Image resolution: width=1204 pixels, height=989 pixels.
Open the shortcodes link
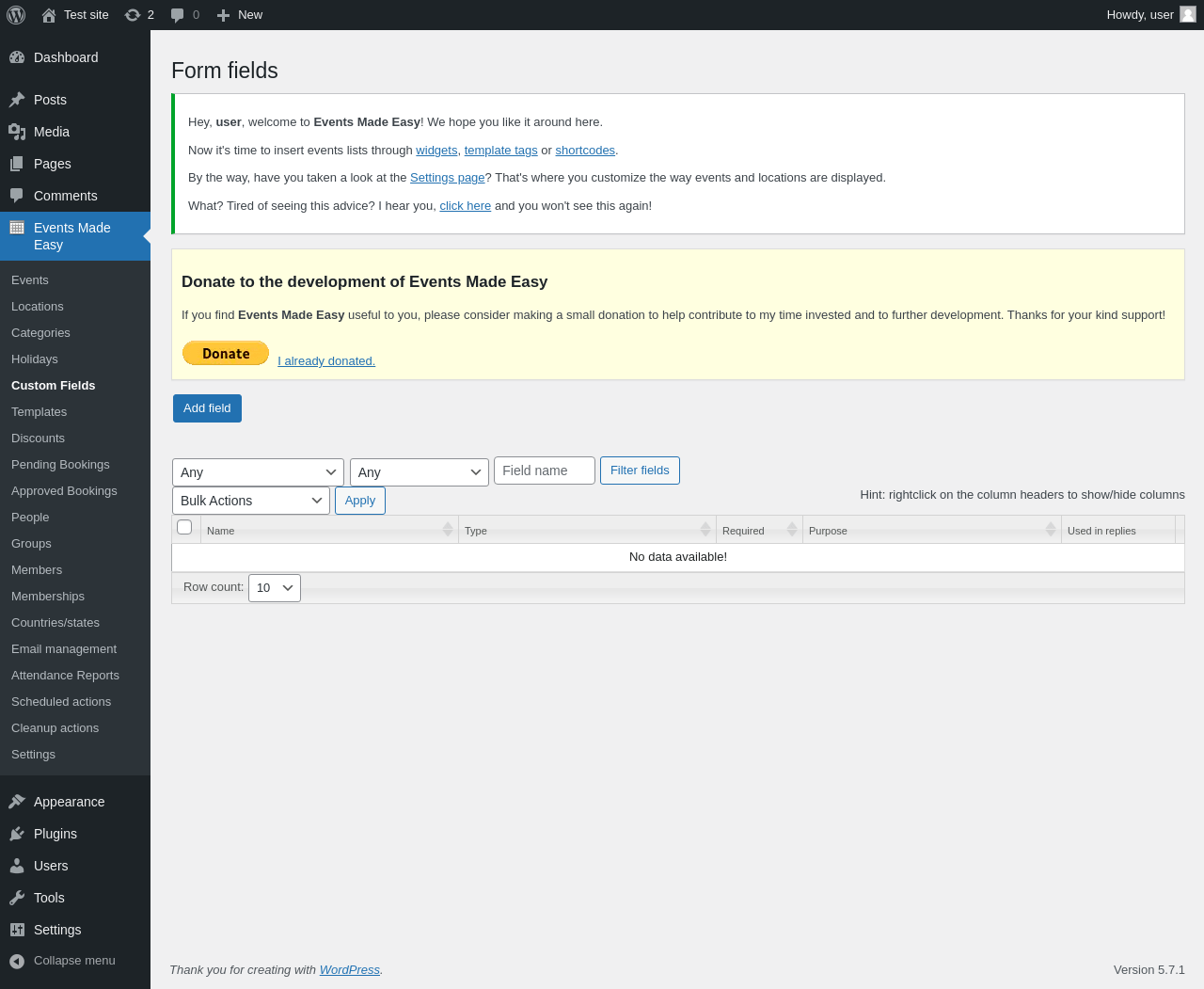point(585,151)
